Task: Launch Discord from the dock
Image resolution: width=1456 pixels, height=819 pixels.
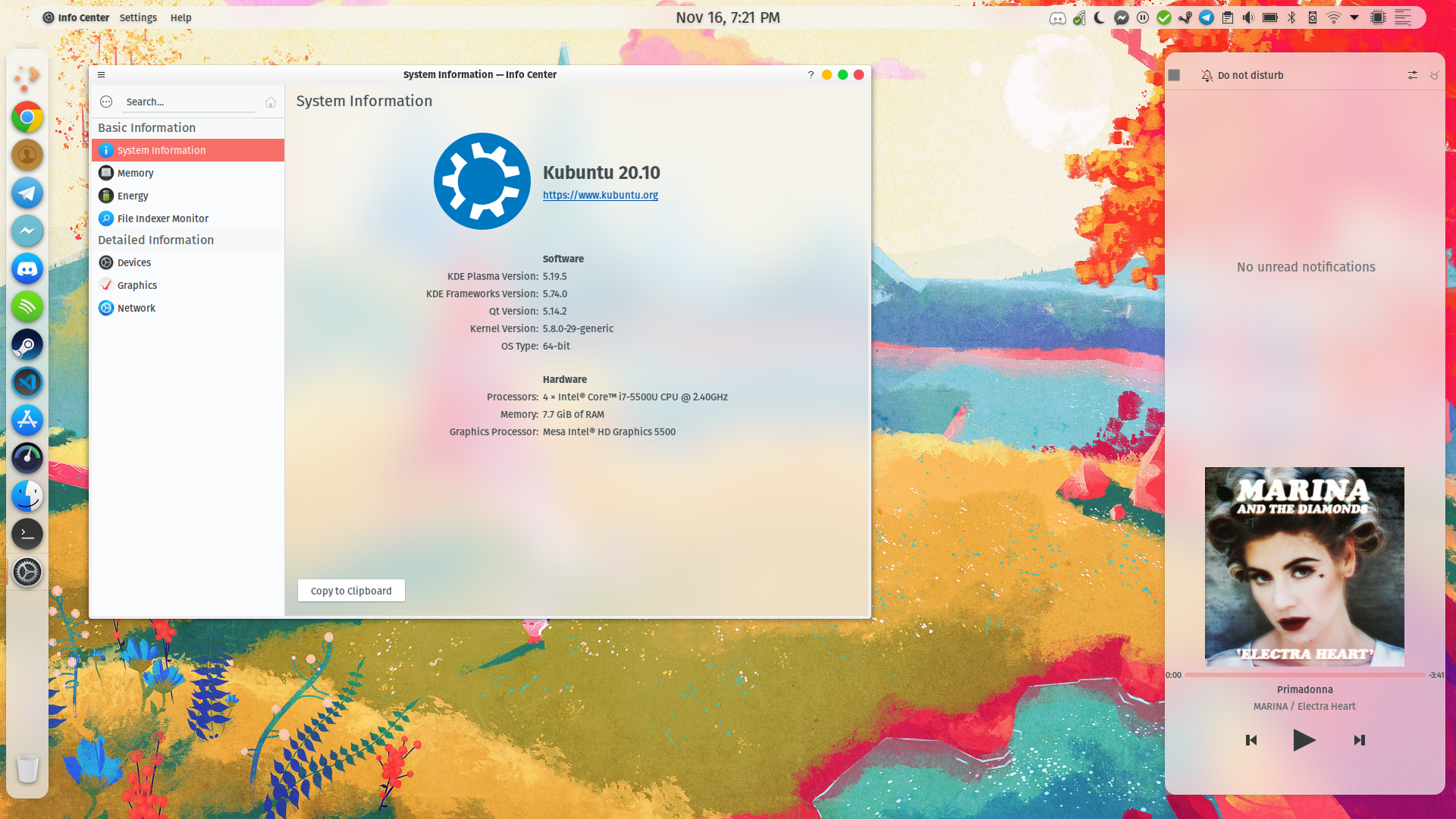Action: [27, 269]
